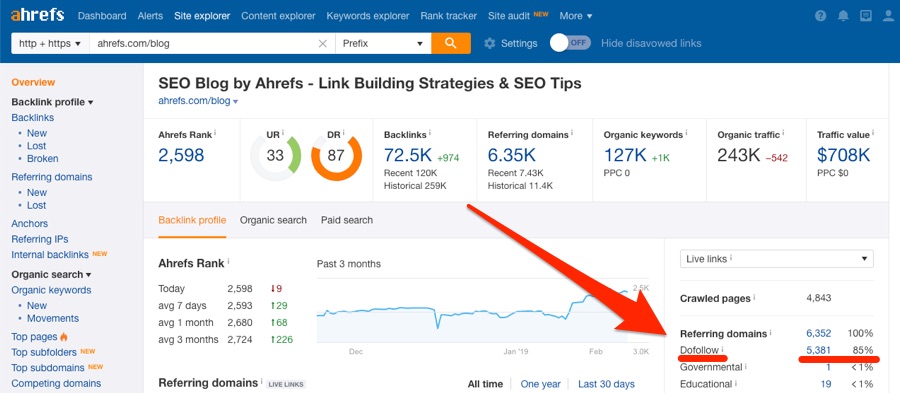Collapse the Organic search sidebar section
900x393 pixels.
click(51, 274)
